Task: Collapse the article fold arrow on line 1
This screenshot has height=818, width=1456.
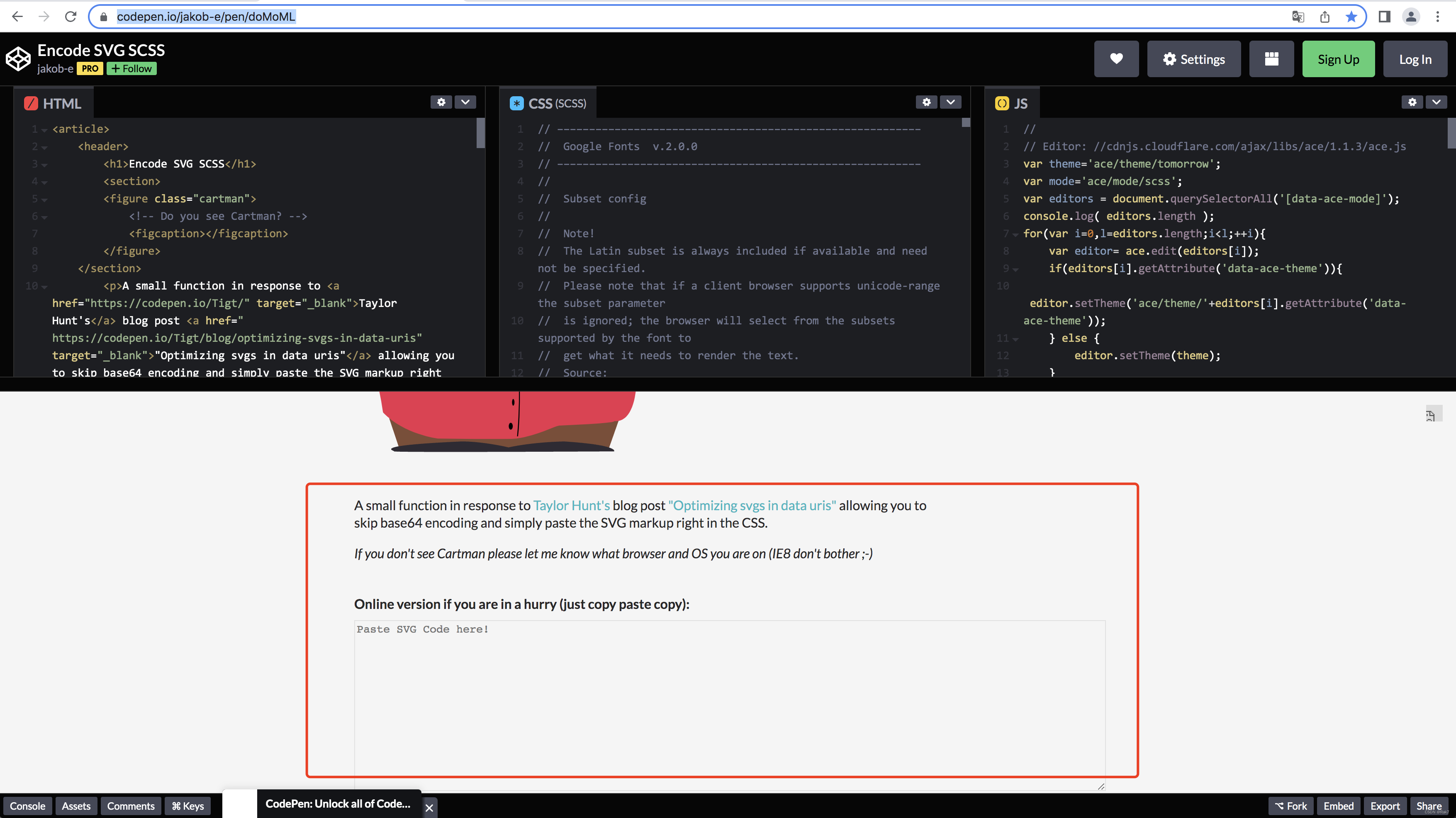Action: point(44,130)
